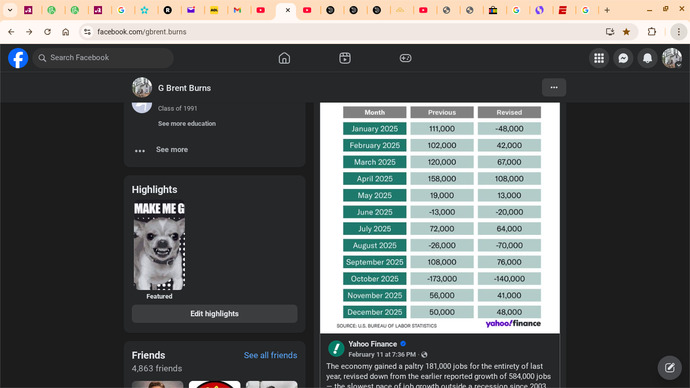Viewport: 690px width, 388px height.
Task: Switch to the blue star icon tab
Action: tap(144, 10)
